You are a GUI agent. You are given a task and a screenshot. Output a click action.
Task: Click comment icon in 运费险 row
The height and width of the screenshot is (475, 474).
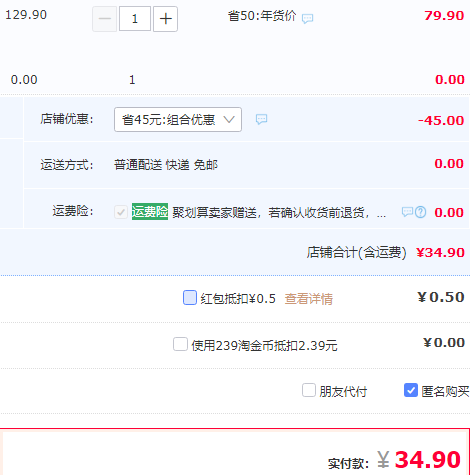coord(407,212)
